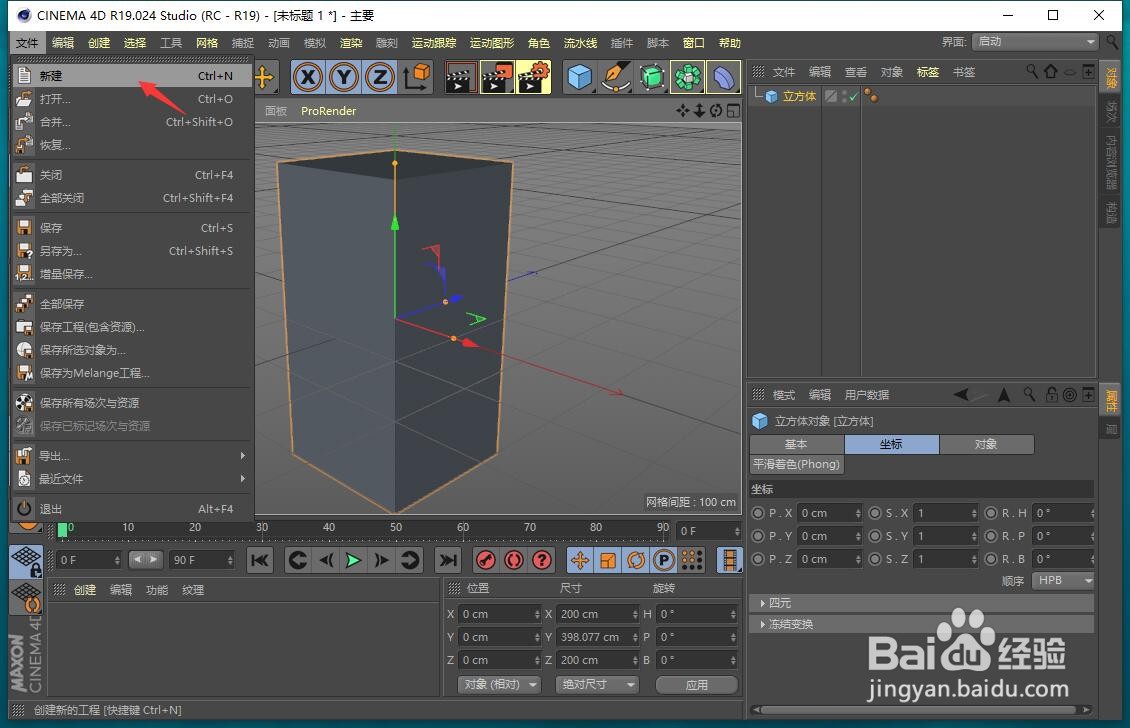Toggle parameter keyframe recording P icon

coord(664,560)
